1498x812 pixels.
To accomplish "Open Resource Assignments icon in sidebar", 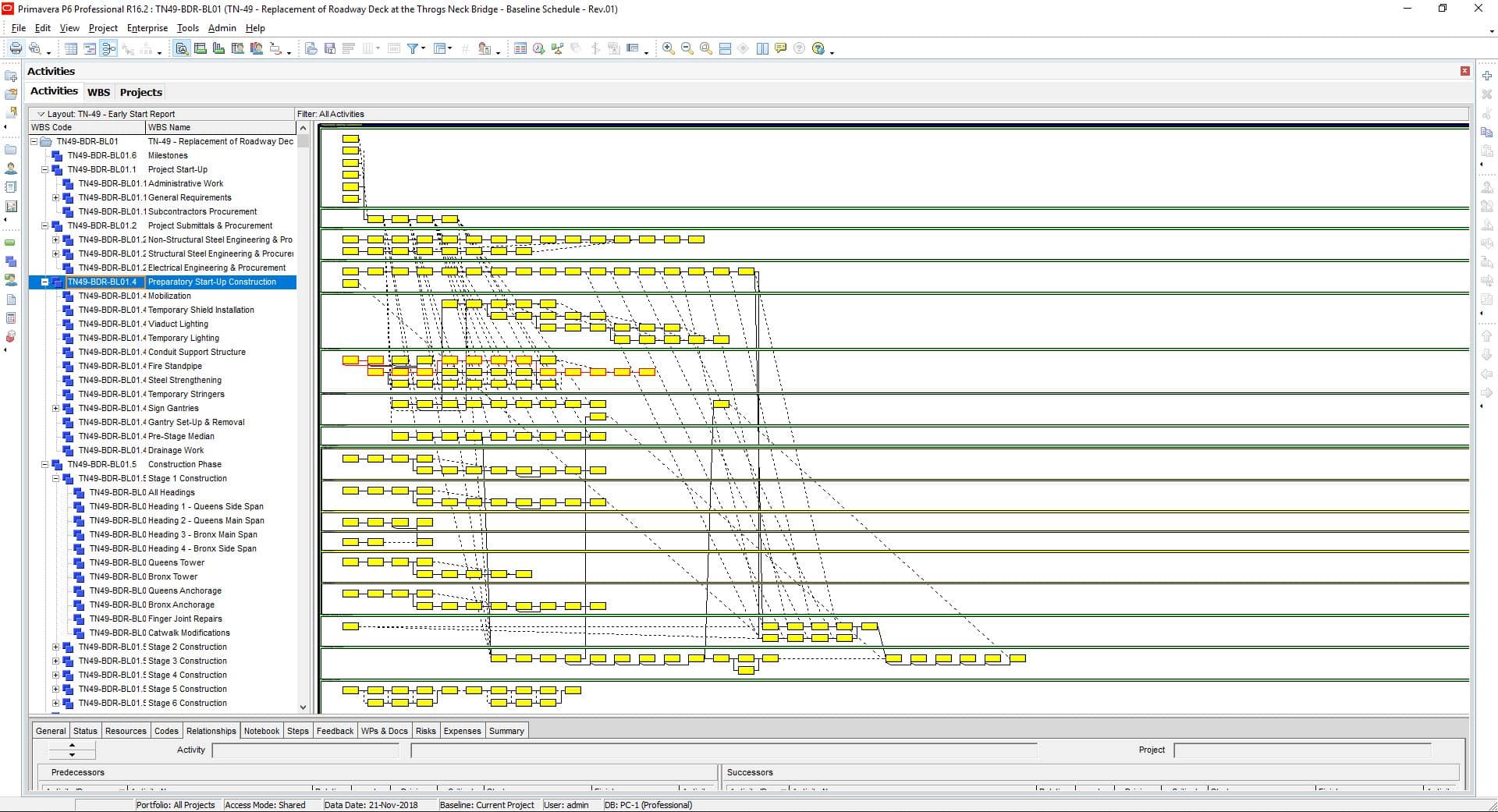I will coord(11,280).
